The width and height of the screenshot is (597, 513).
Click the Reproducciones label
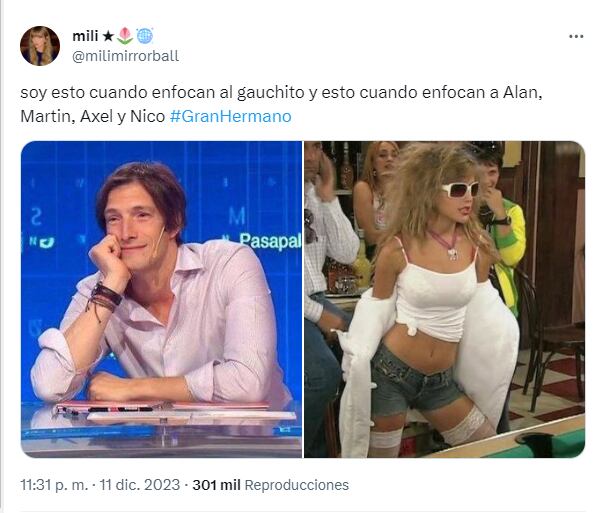[297, 485]
